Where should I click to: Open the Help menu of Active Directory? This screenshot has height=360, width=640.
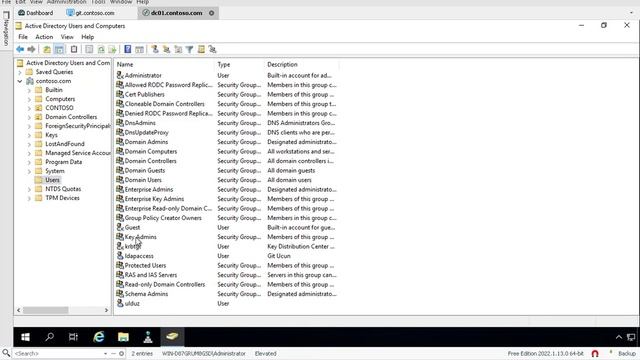pyautogui.click(x=87, y=37)
